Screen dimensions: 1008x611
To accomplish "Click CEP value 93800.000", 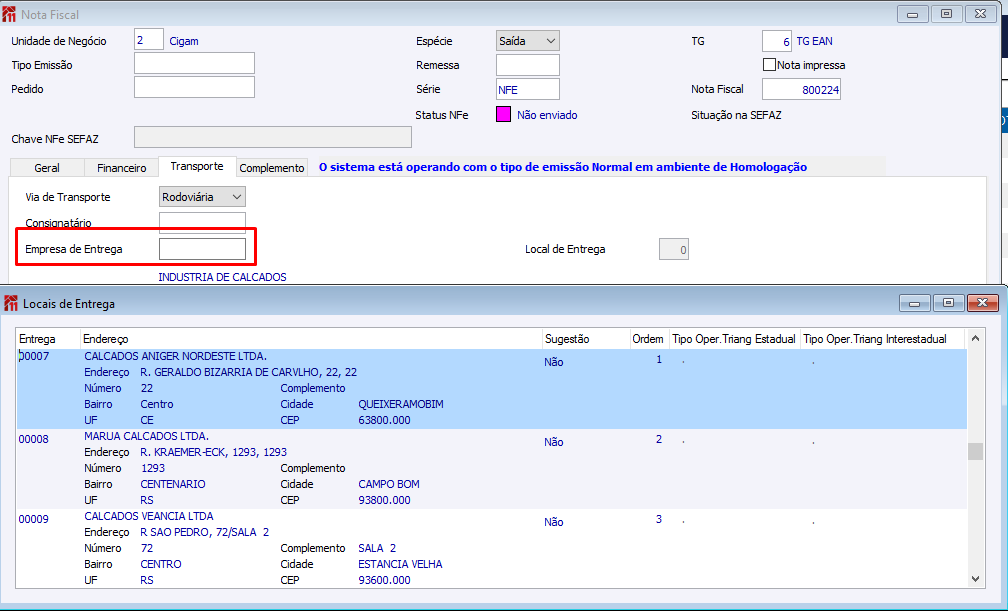I will click(384, 500).
